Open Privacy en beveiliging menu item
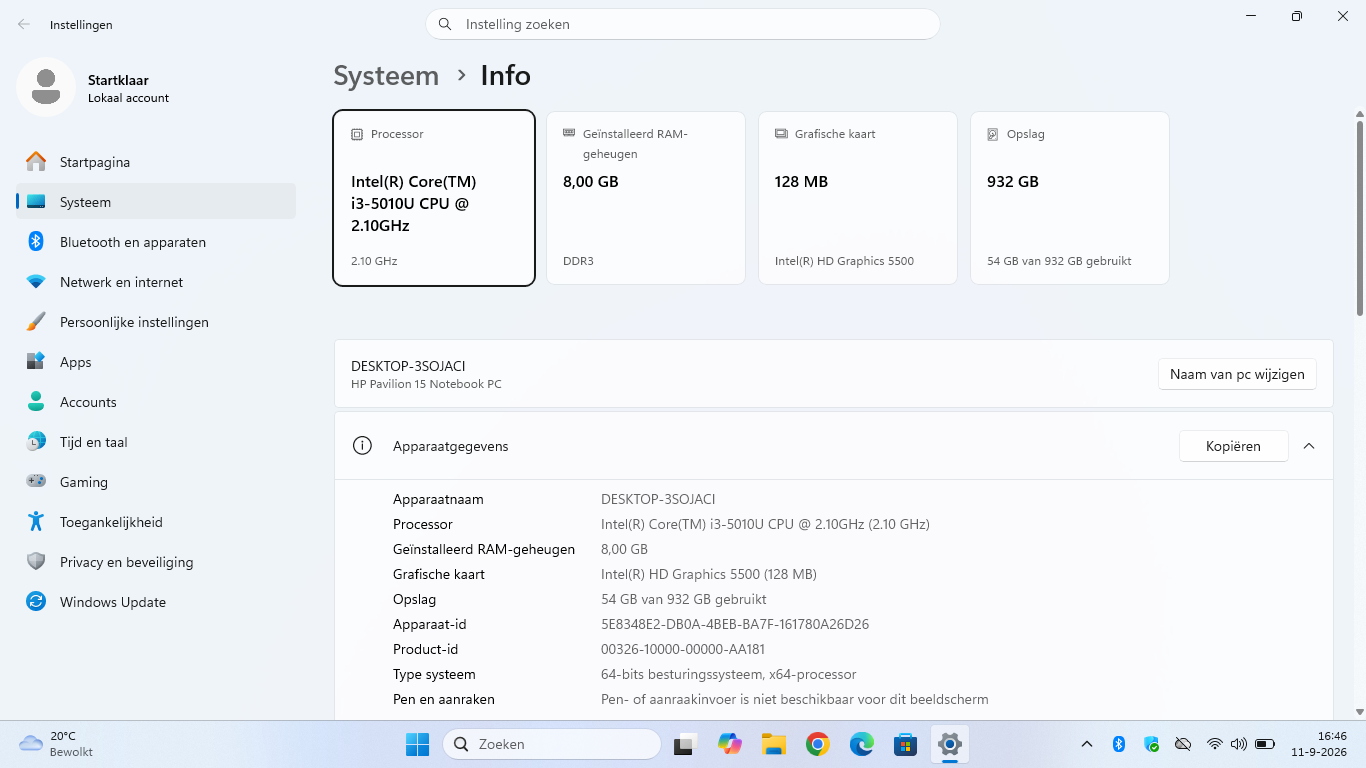This screenshot has width=1366, height=768. (x=156, y=562)
